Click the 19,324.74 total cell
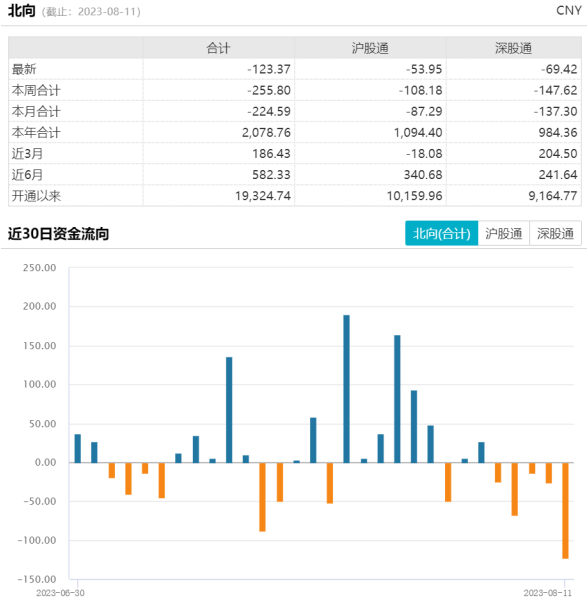 (x=263, y=196)
